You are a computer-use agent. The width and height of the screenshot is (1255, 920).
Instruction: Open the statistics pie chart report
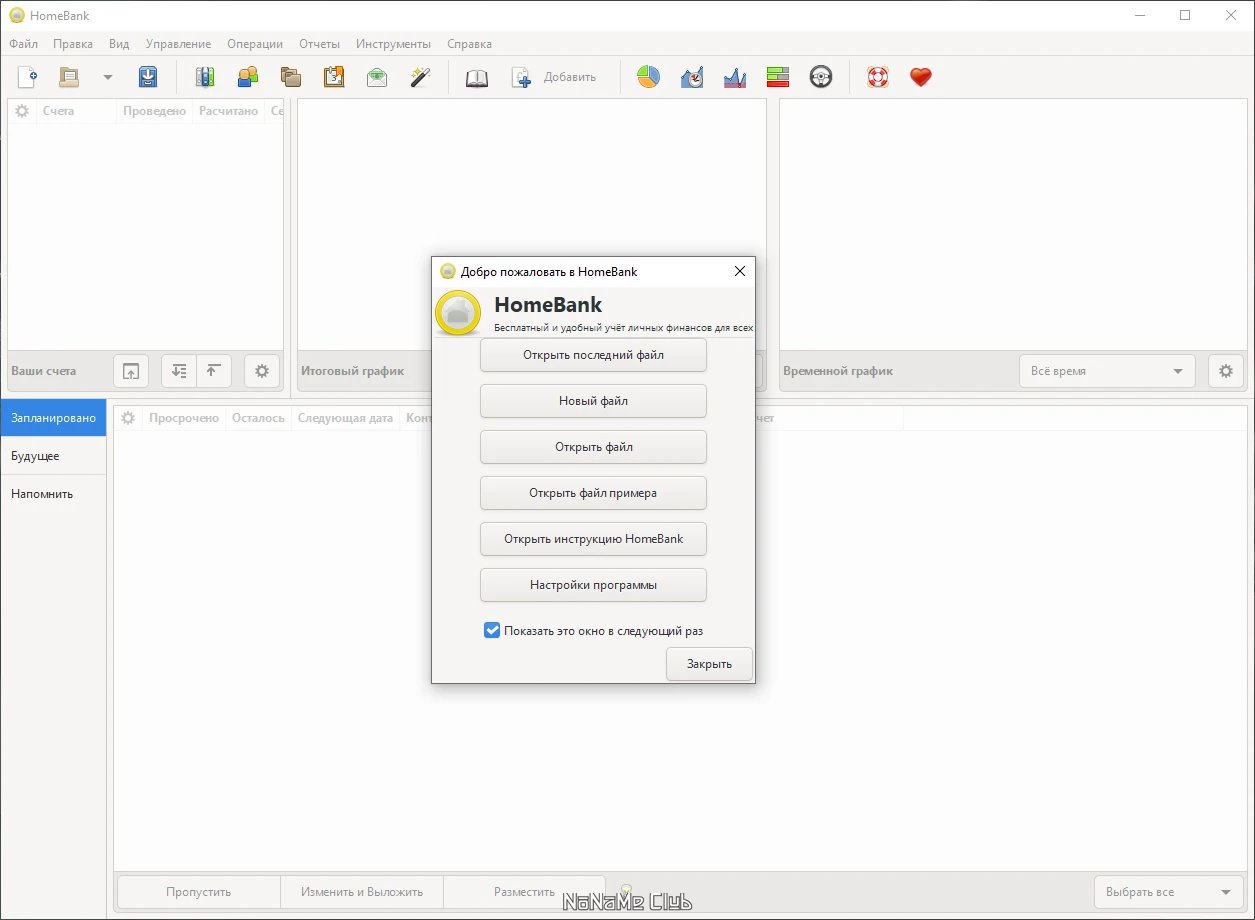coord(649,77)
